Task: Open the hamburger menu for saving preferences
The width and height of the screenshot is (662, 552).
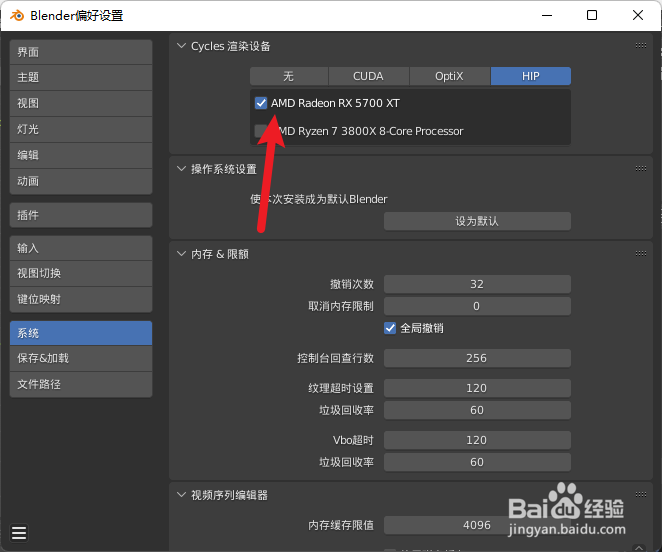Action: click(19, 533)
